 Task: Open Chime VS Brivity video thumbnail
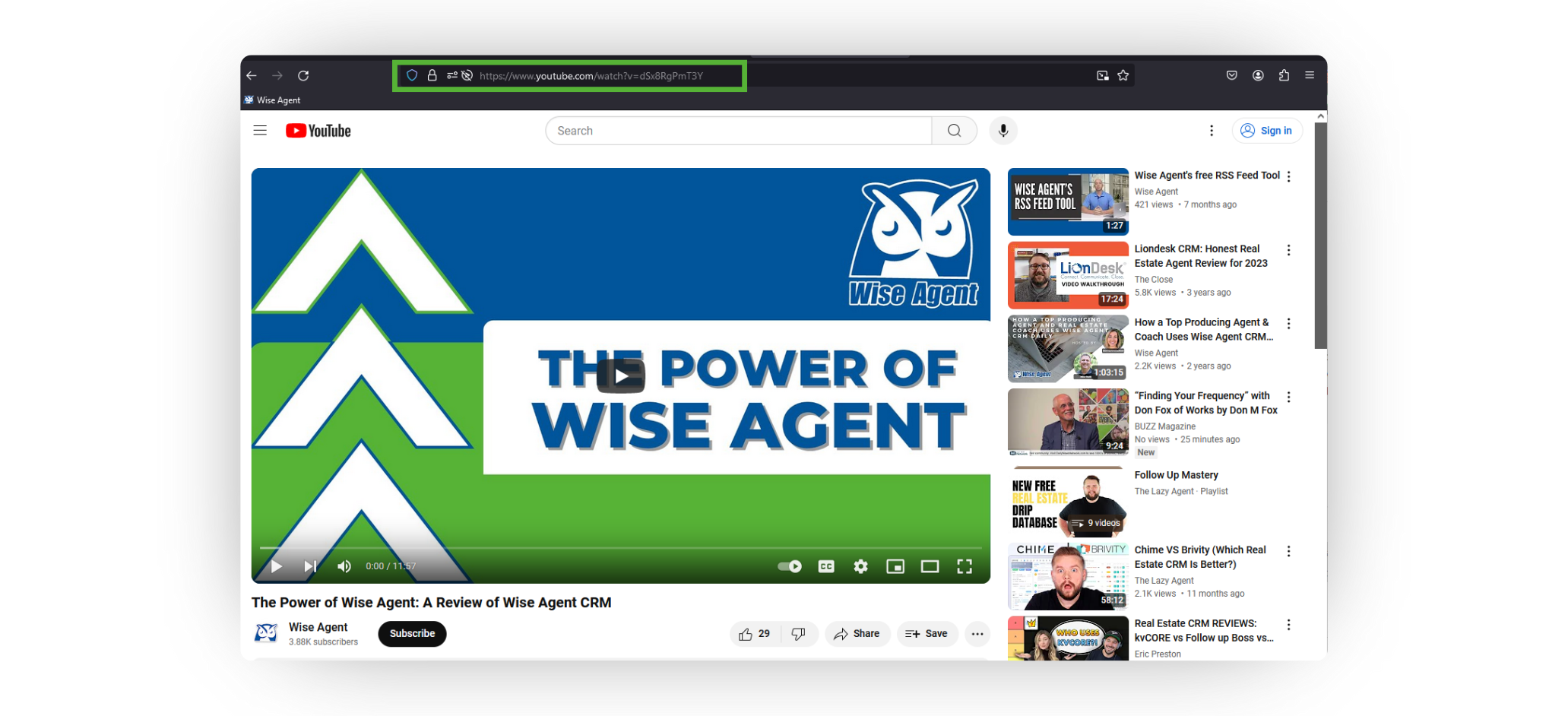coord(1068,576)
